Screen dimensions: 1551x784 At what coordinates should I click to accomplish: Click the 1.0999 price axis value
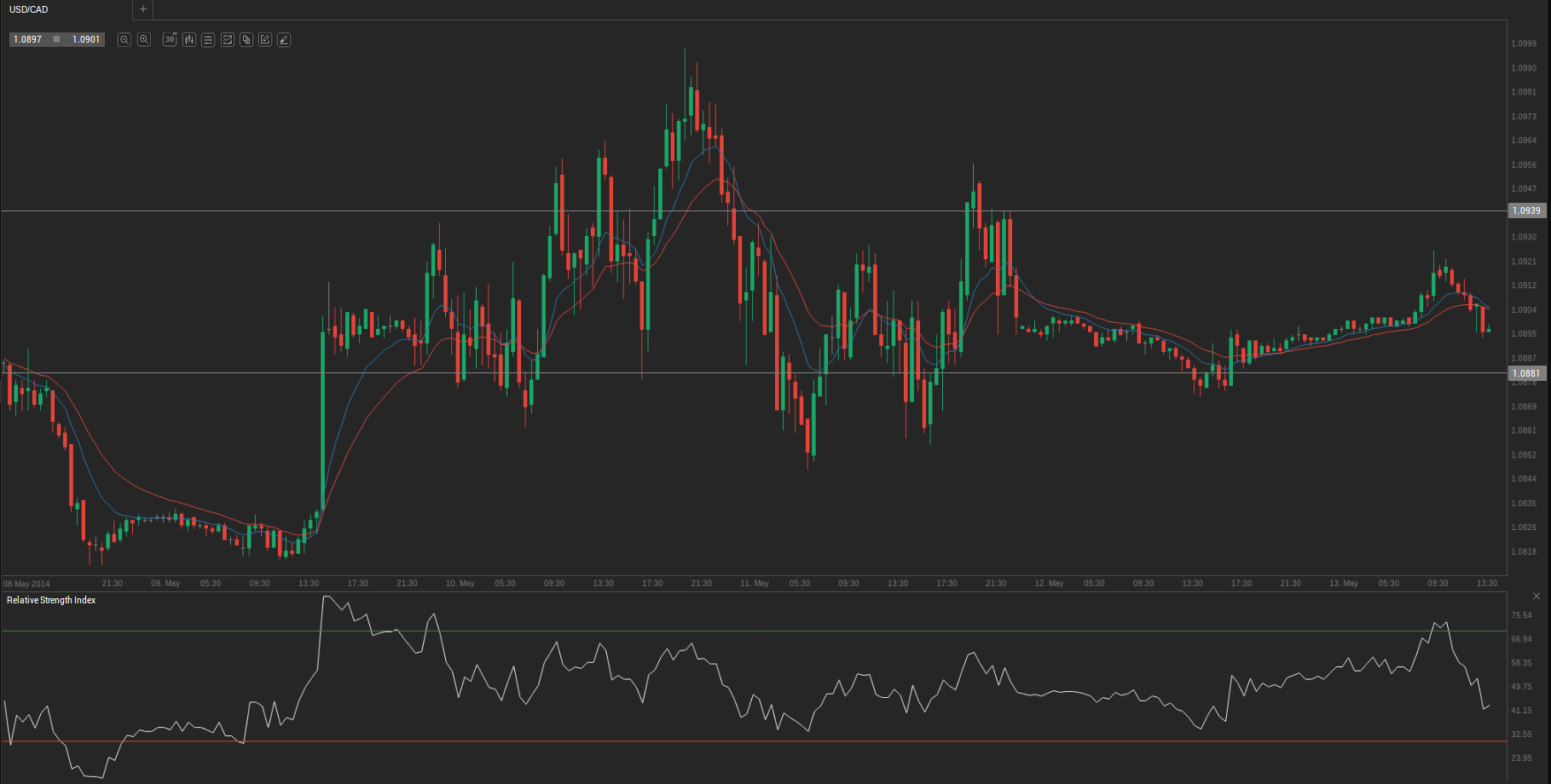tap(1524, 43)
